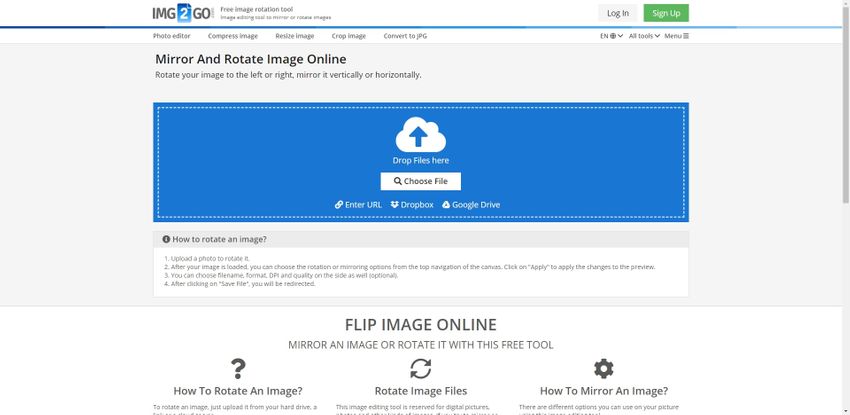Click the Log In button

pyautogui.click(x=618, y=13)
